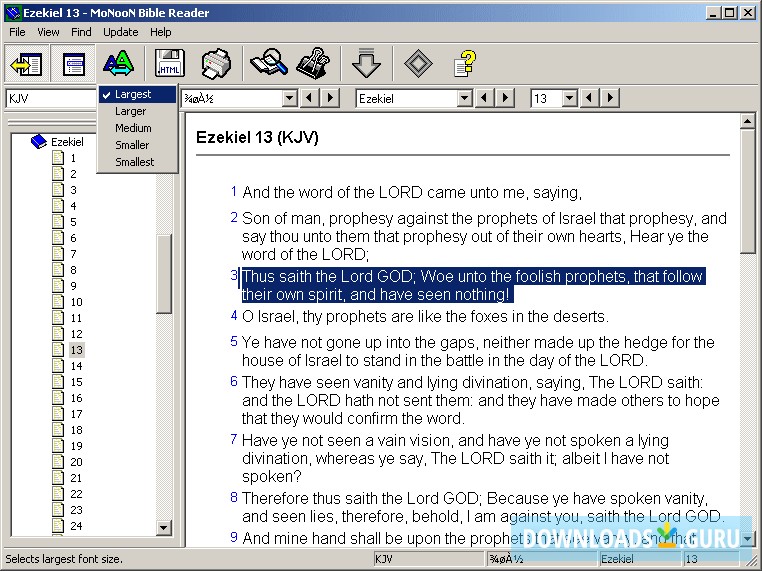The height and width of the screenshot is (571, 762).
Task: Click the text pane scroll up arrow
Action: [x=747, y=121]
